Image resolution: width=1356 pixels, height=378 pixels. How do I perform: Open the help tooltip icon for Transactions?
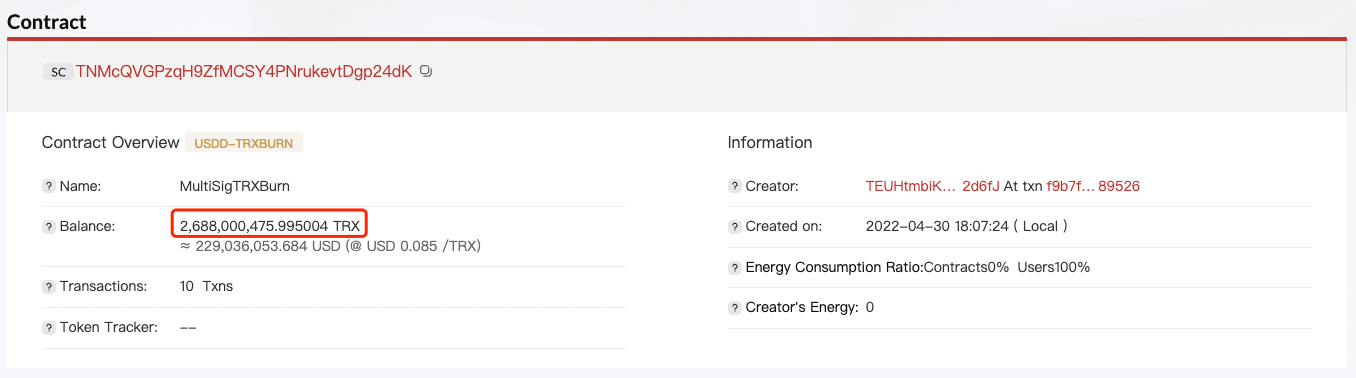point(48,286)
